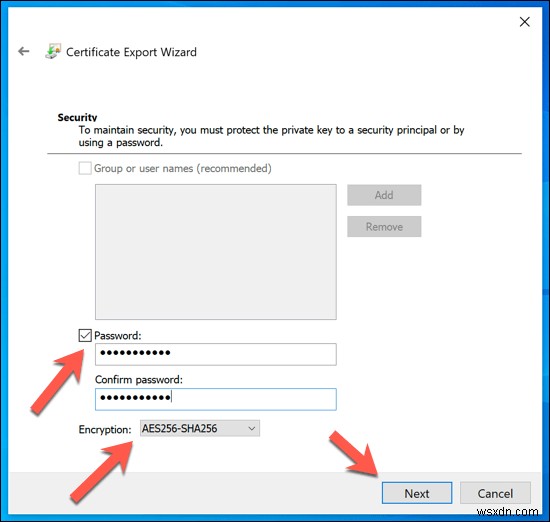This screenshot has height=522, width=550.
Task: Focus the Confirm password field
Action: click(216, 399)
